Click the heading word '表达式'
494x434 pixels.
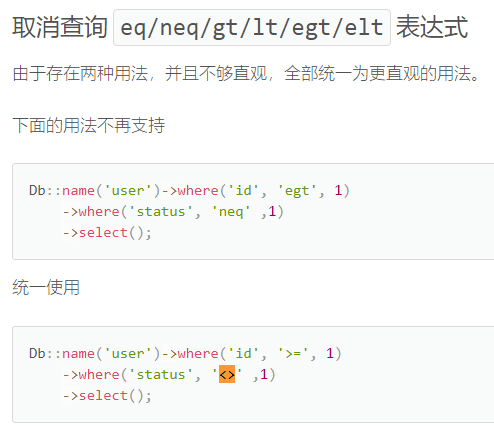(432, 27)
